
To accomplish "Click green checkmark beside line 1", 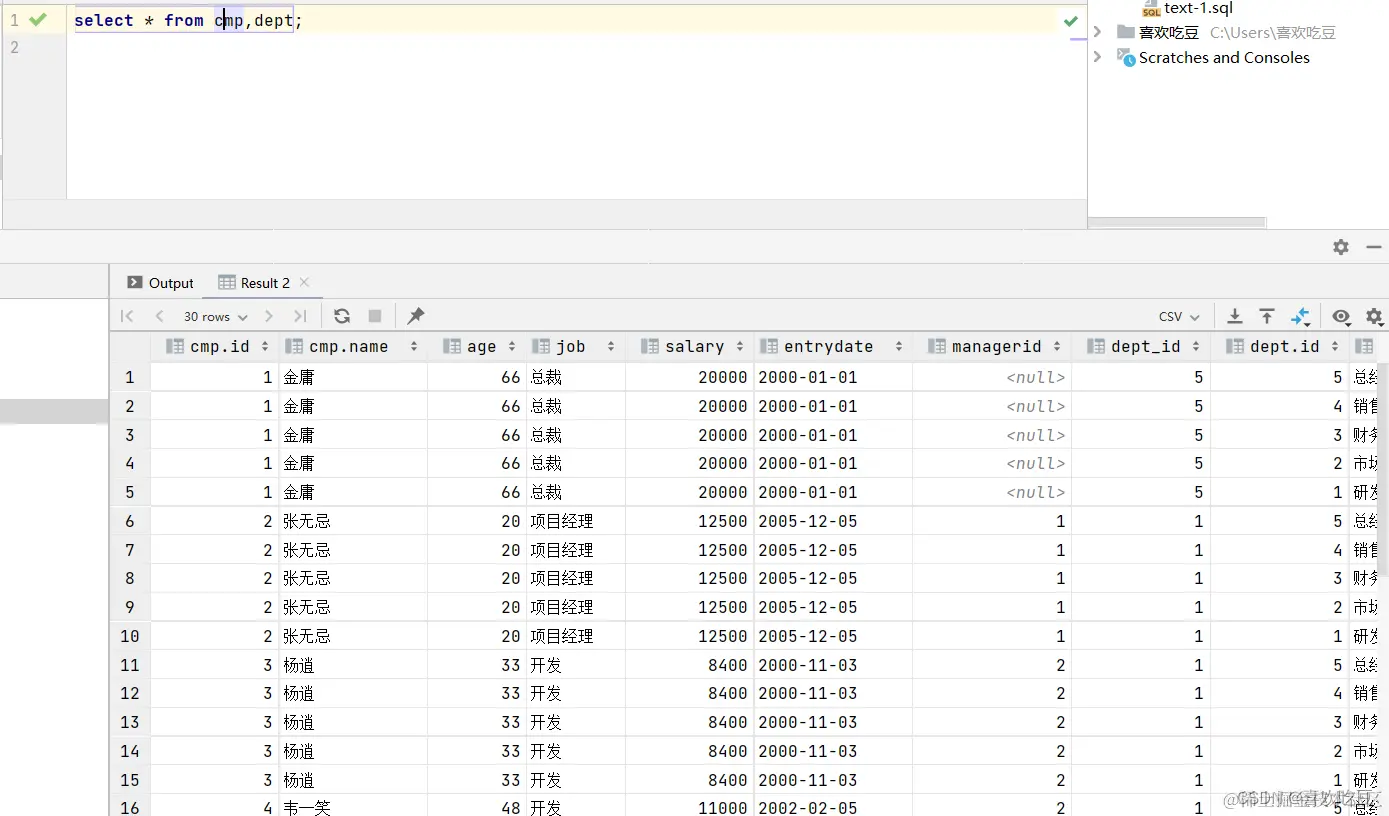I will tap(38, 19).
